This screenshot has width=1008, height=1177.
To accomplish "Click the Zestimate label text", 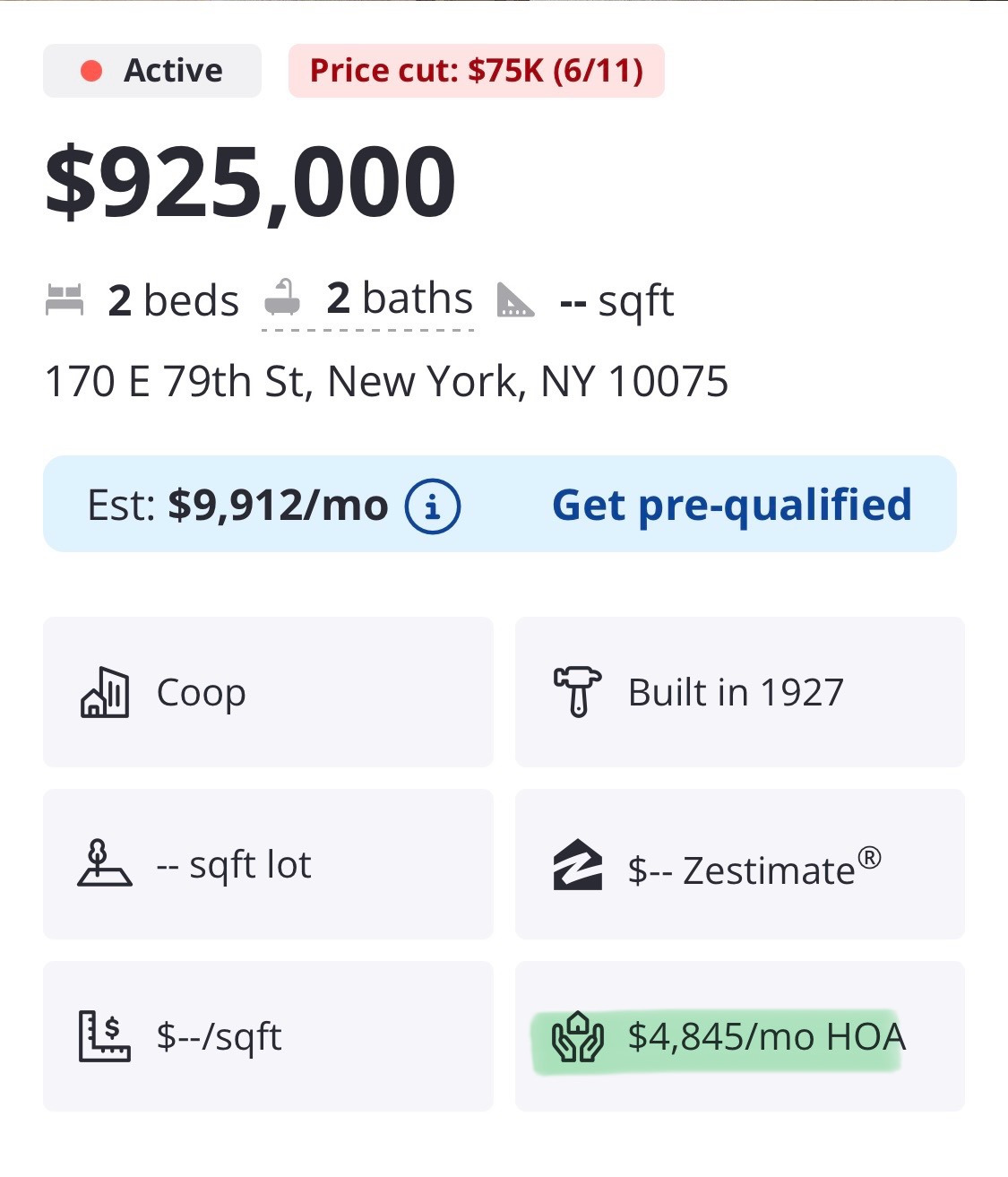I will (769, 870).
